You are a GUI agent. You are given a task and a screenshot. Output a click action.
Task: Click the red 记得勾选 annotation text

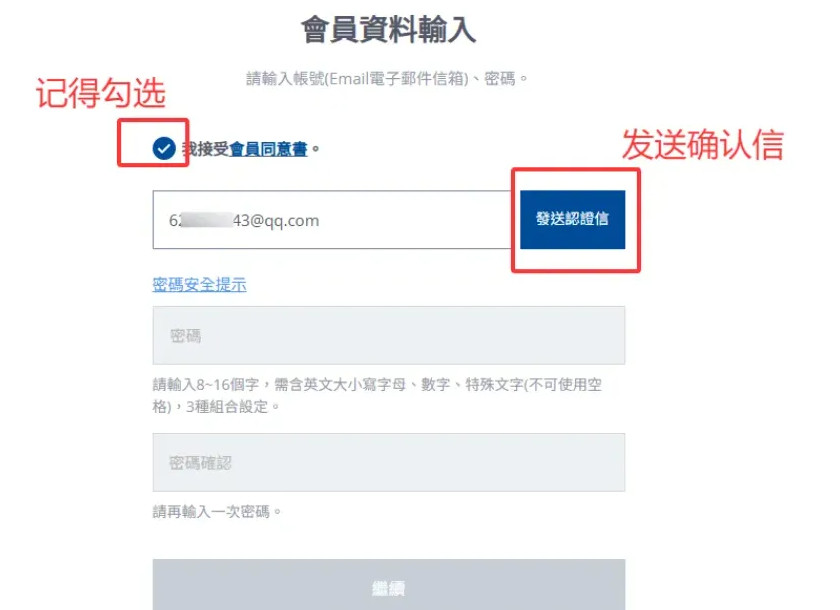(101, 93)
